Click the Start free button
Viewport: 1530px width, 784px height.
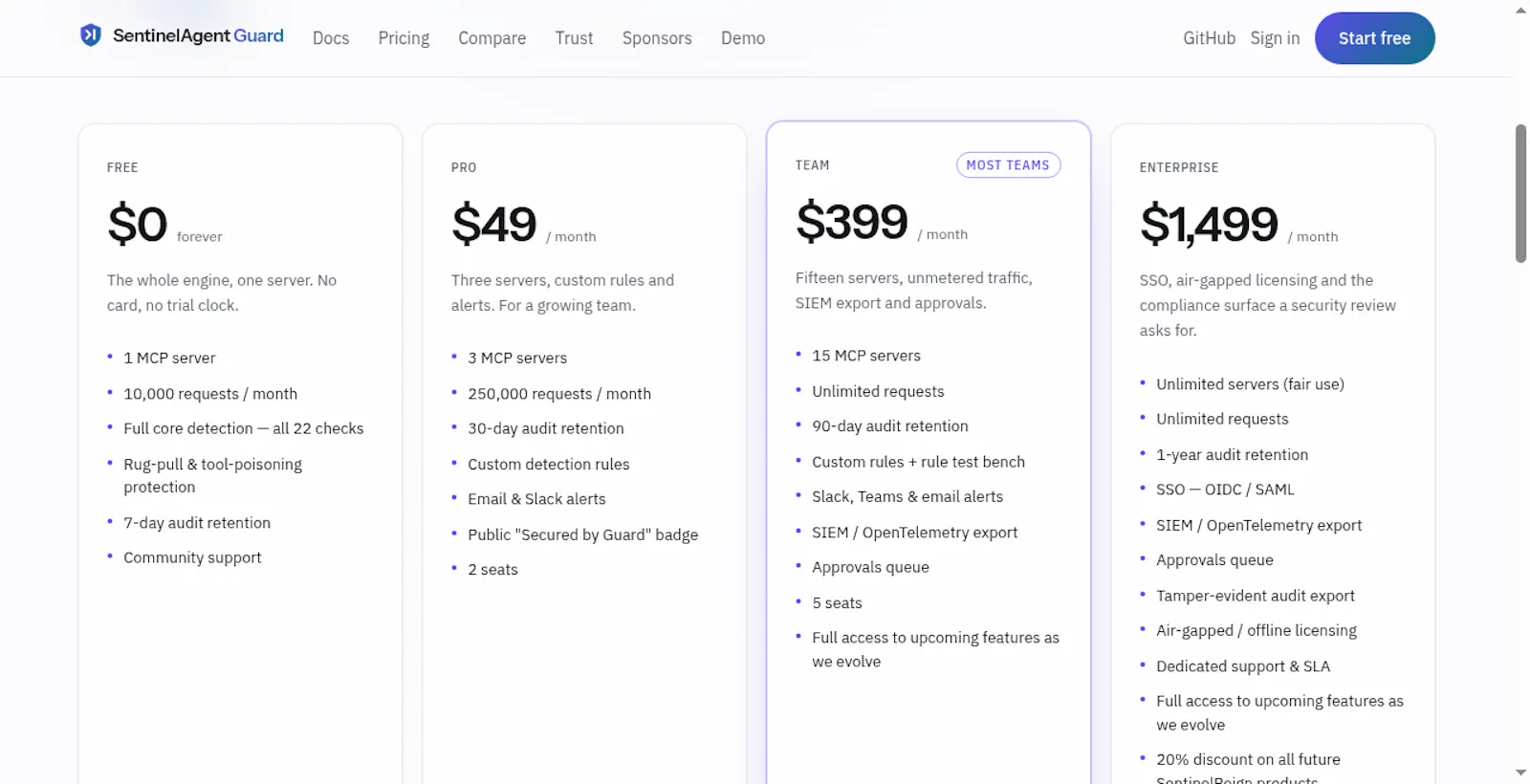(x=1374, y=38)
